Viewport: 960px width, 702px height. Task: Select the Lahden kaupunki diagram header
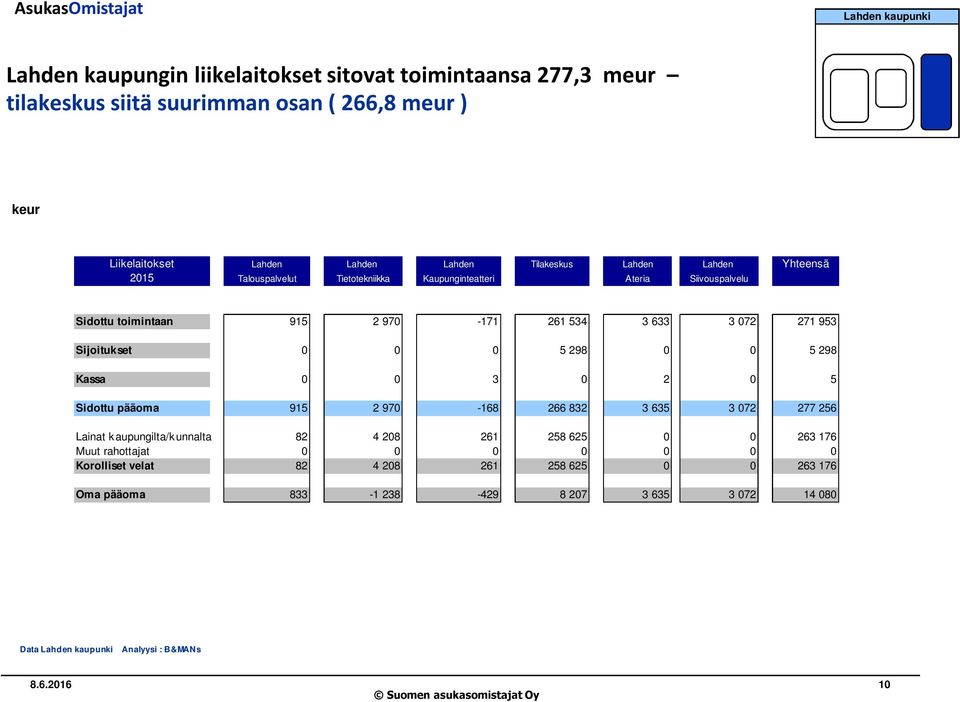887,17
